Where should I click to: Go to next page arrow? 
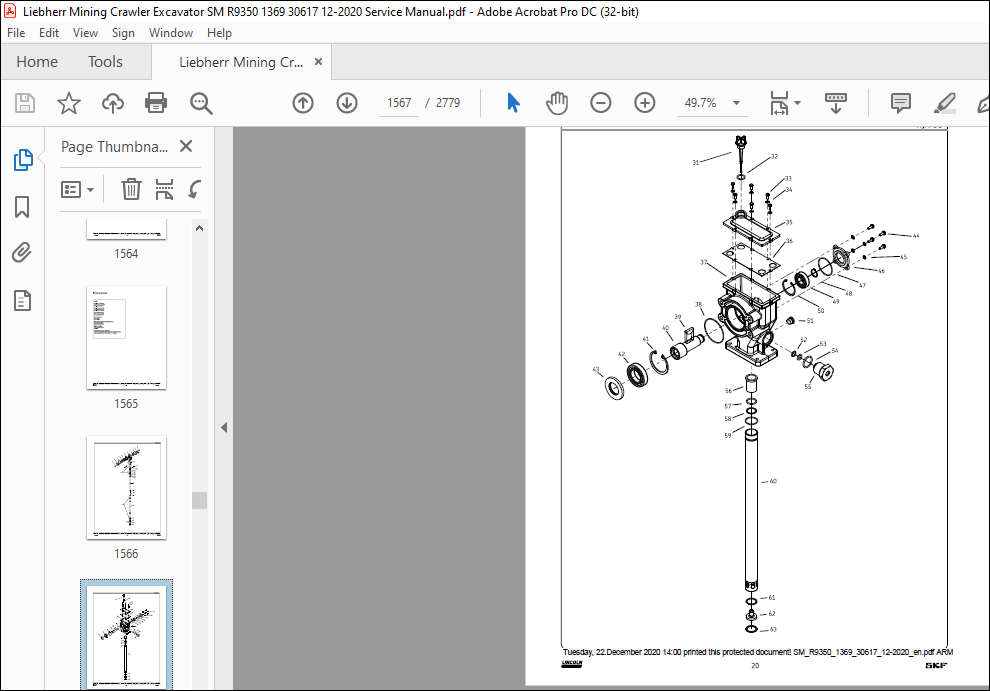[347, 103]
